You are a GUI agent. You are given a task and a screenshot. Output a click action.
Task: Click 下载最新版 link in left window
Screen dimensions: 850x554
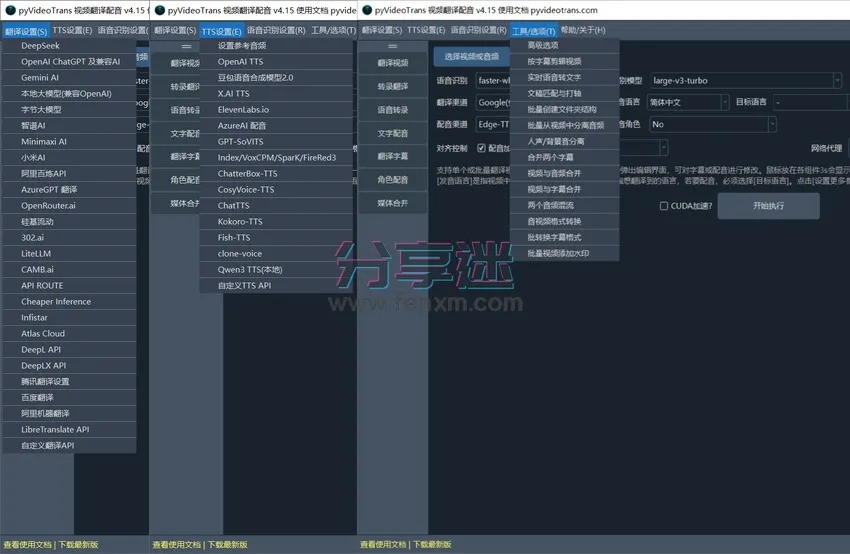click(x=79, y=545)
